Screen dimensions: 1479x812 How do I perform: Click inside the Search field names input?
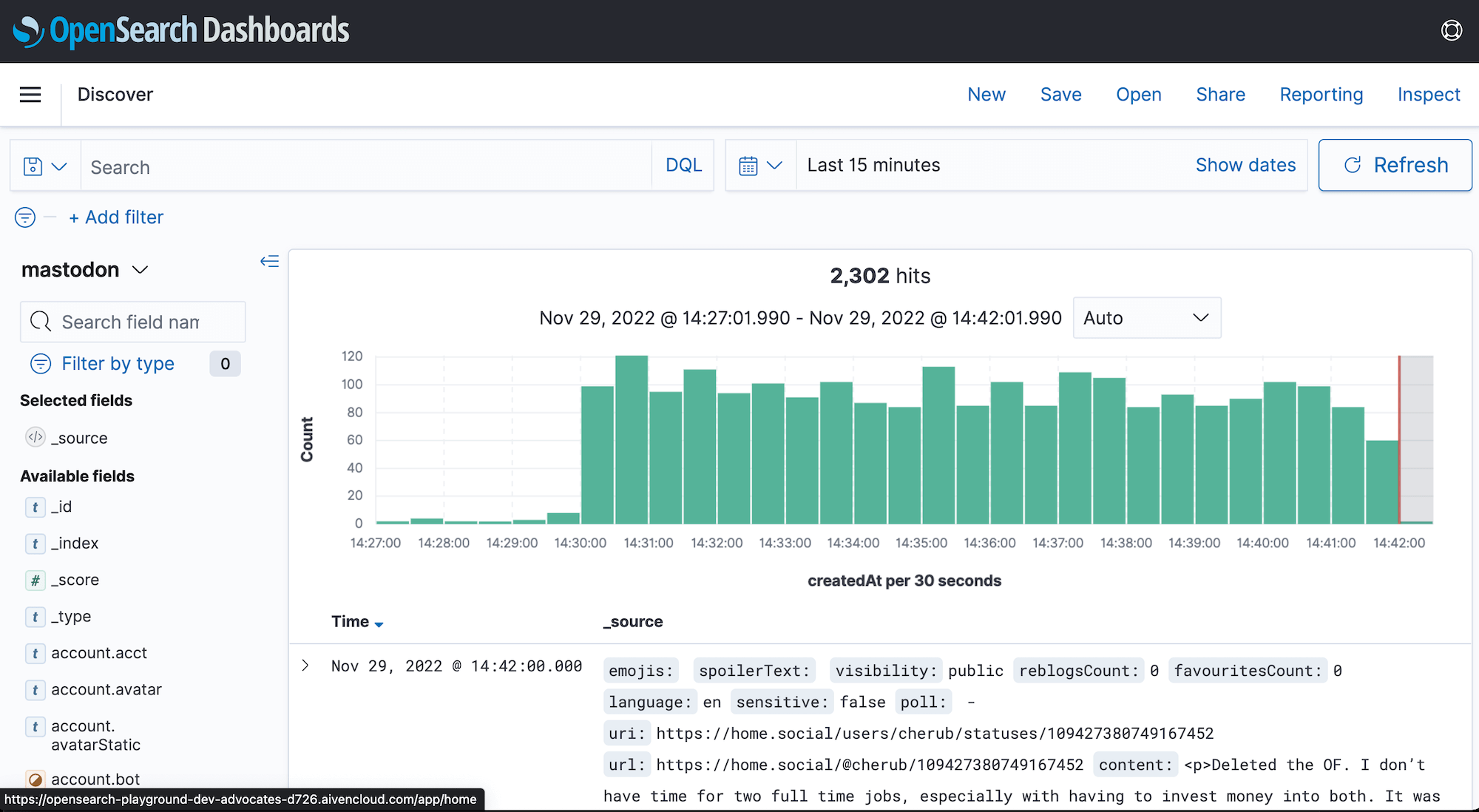133,322
